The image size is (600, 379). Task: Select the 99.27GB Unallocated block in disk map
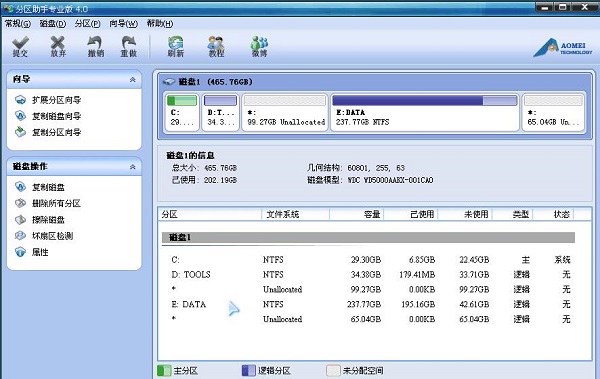285,112
